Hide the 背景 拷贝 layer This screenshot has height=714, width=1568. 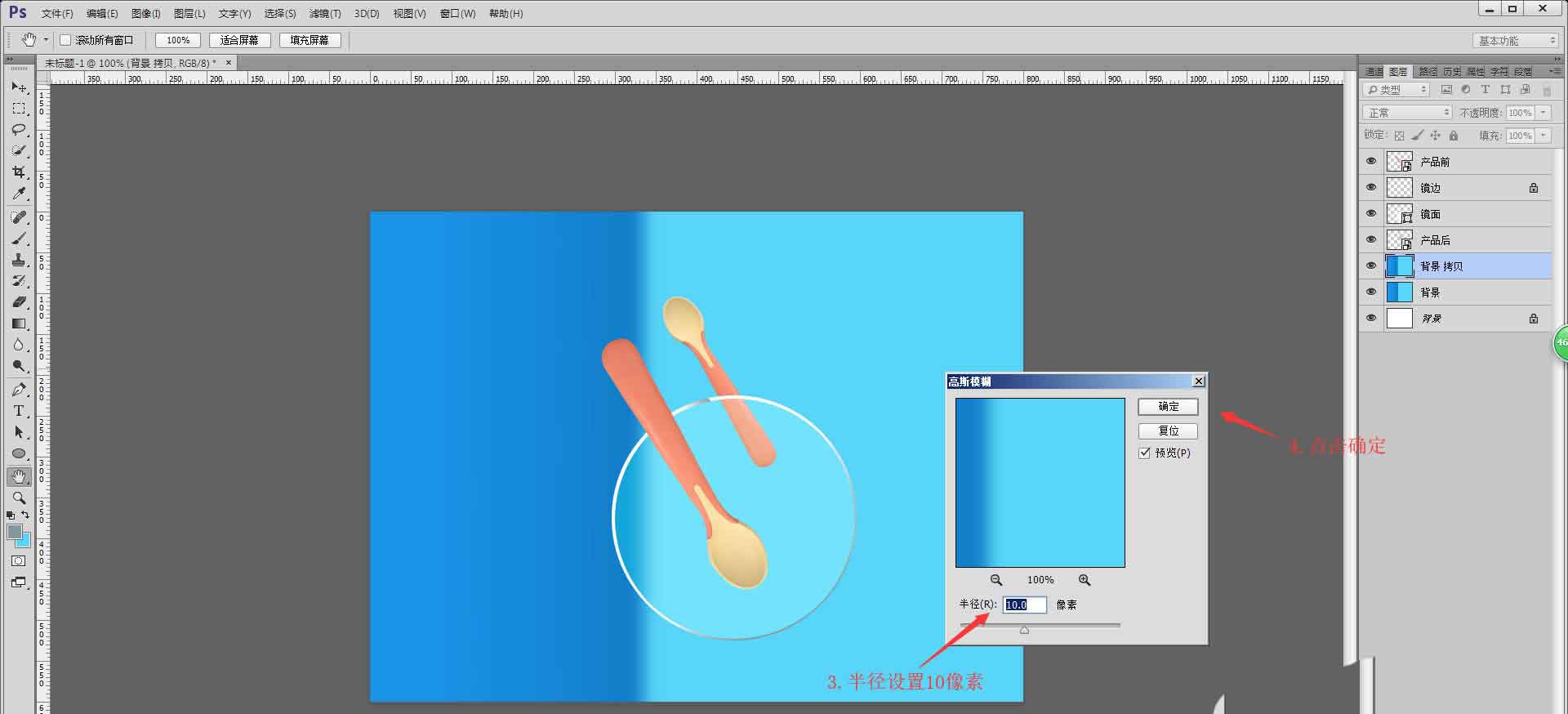point(1371,266)
